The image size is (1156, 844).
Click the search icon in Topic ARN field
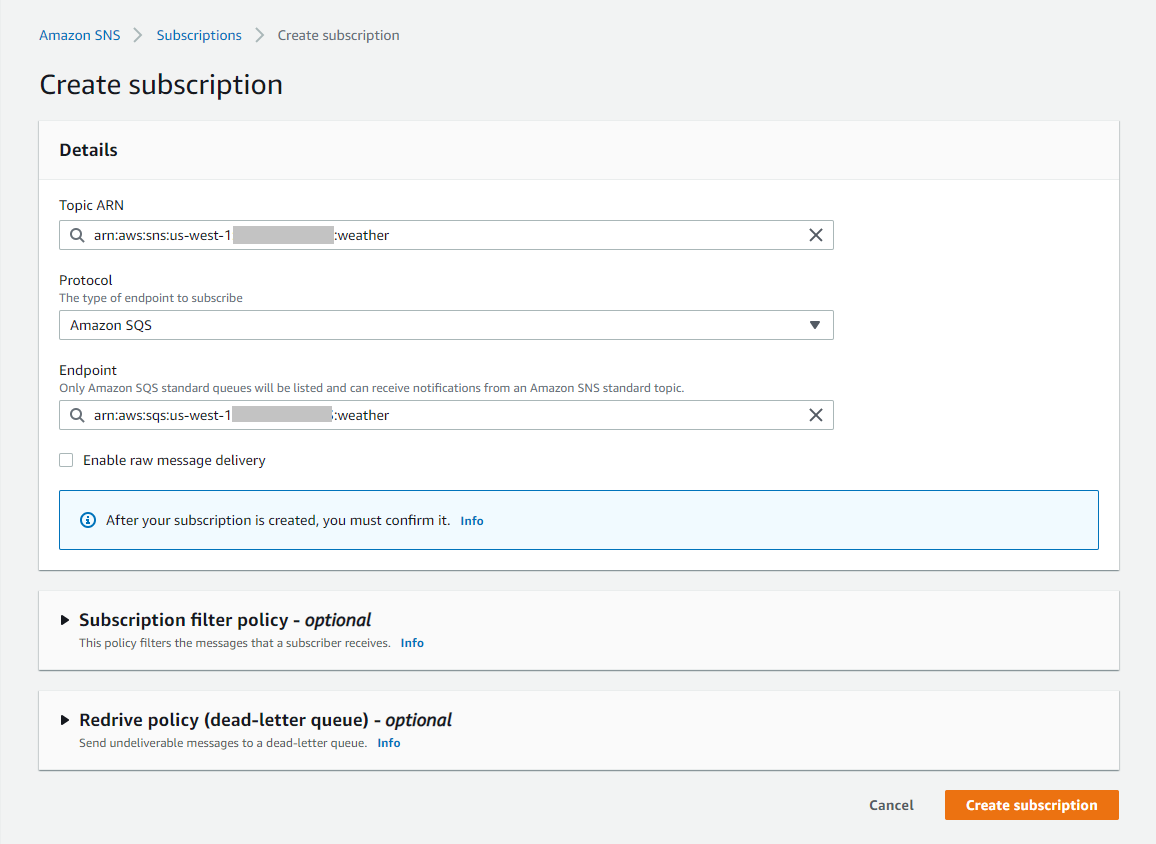coord(77,235)
